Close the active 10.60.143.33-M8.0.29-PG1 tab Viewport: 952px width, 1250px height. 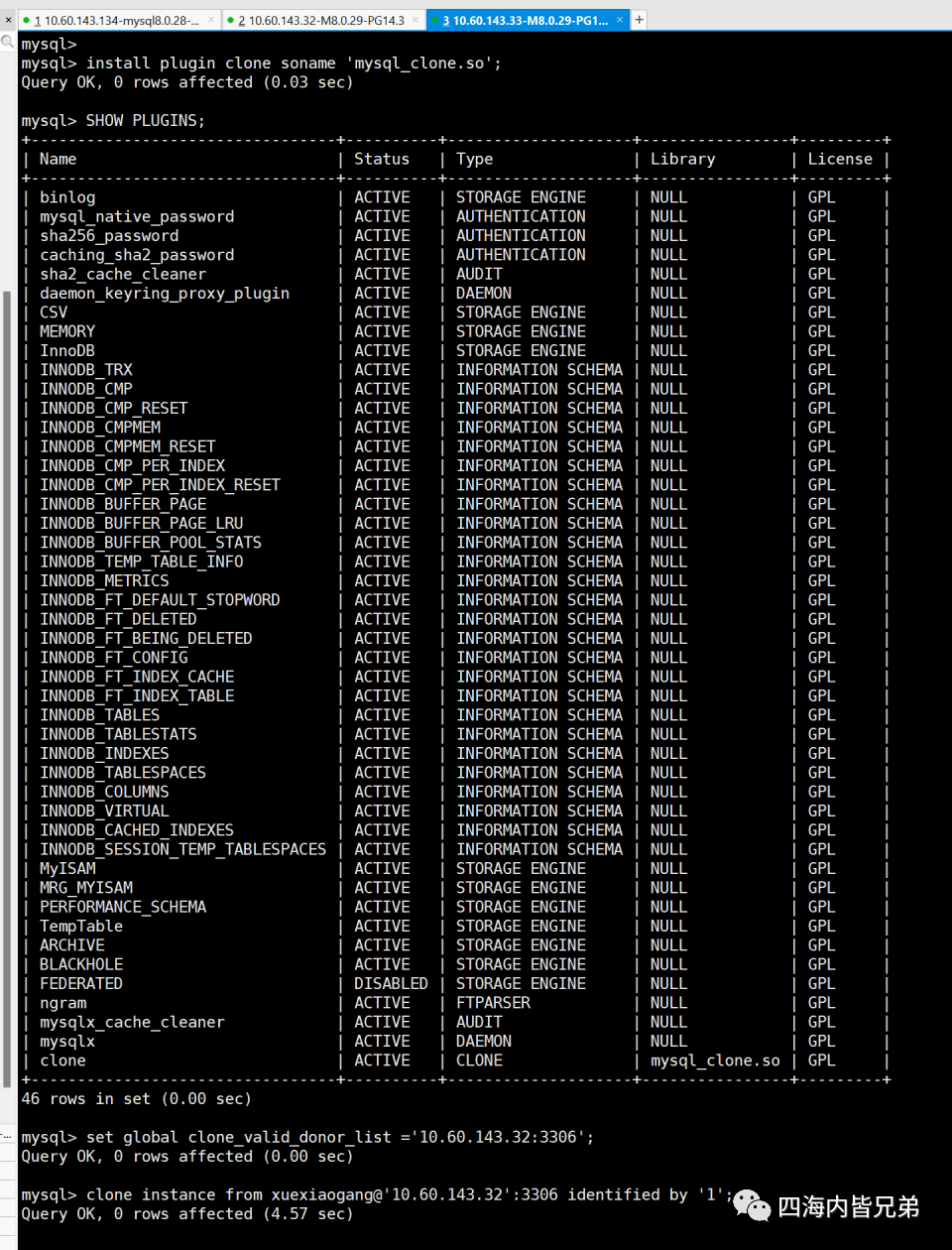point(620,20)
